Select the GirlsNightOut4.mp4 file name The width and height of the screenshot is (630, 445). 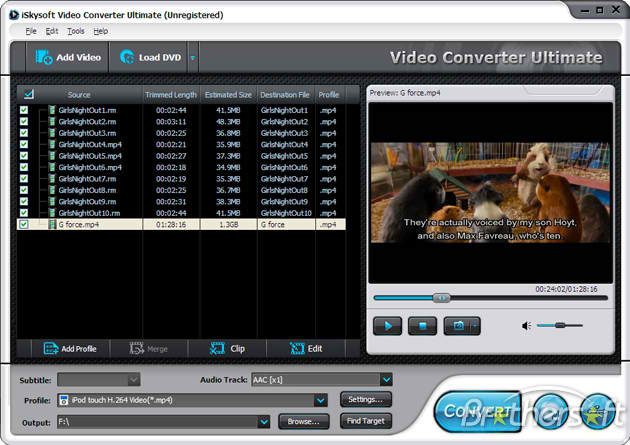tap(90, 145)
